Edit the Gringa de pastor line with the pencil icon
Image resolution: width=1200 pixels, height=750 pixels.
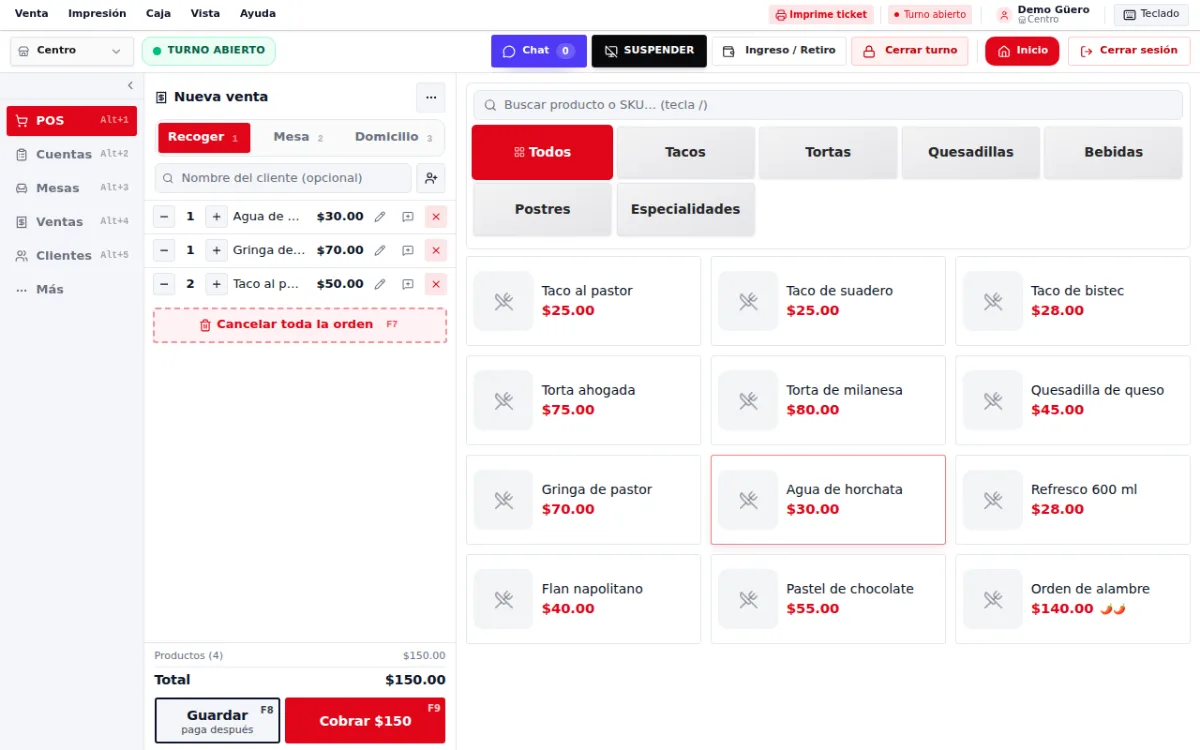[x=380, y=250]
